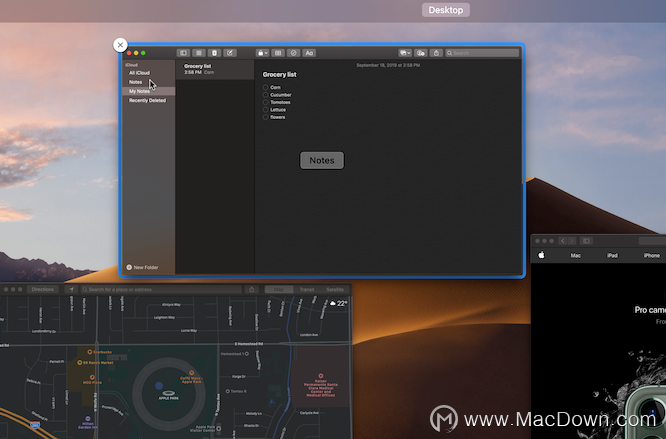Check the flowers checklist item

coord(265,117)
